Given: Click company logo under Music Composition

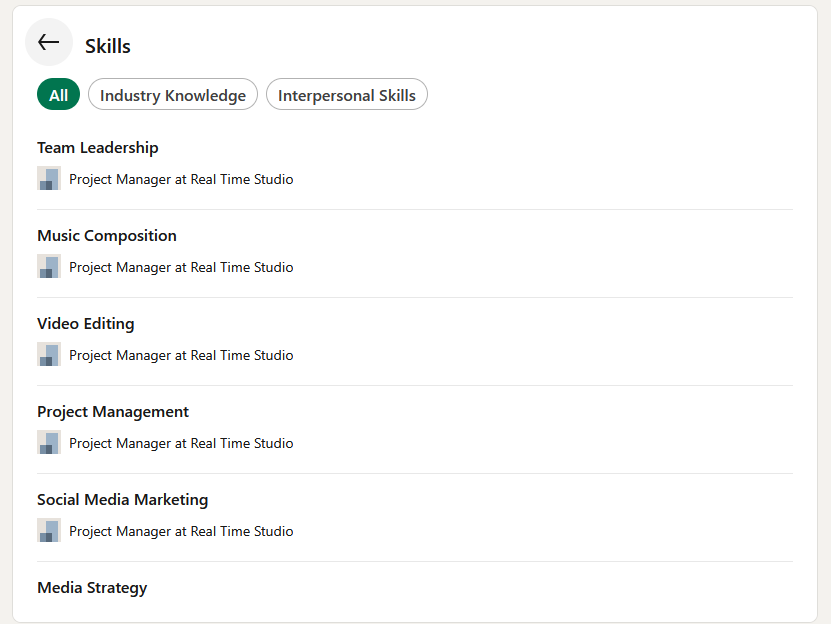Looking at the screenshot, I should (49, 266).
